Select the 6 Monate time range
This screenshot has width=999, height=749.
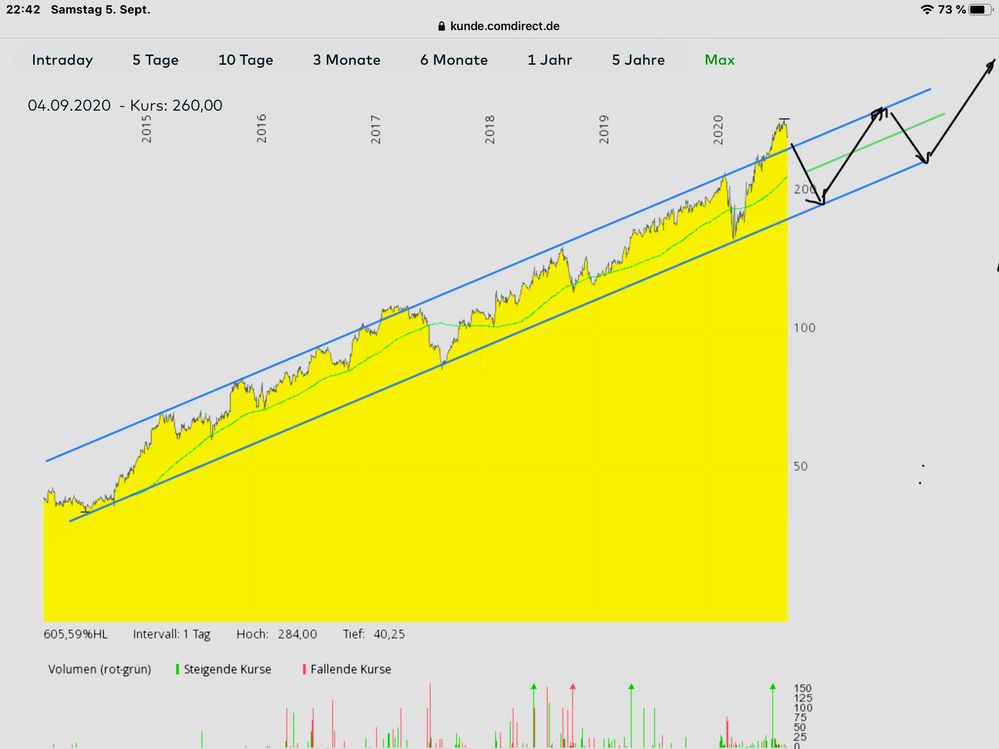pyautogui.click(x=454, y=60)
